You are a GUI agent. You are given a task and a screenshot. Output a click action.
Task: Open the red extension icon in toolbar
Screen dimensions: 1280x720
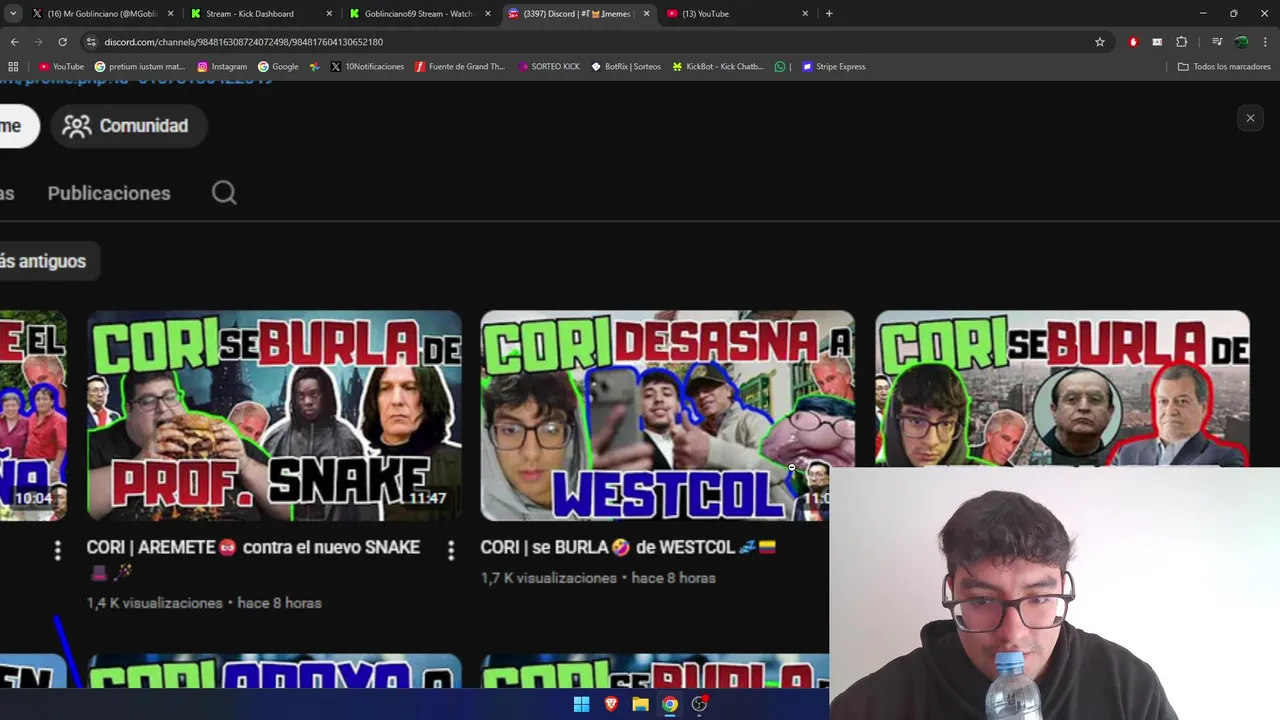pyautogui.click(x=1133, y=42)
